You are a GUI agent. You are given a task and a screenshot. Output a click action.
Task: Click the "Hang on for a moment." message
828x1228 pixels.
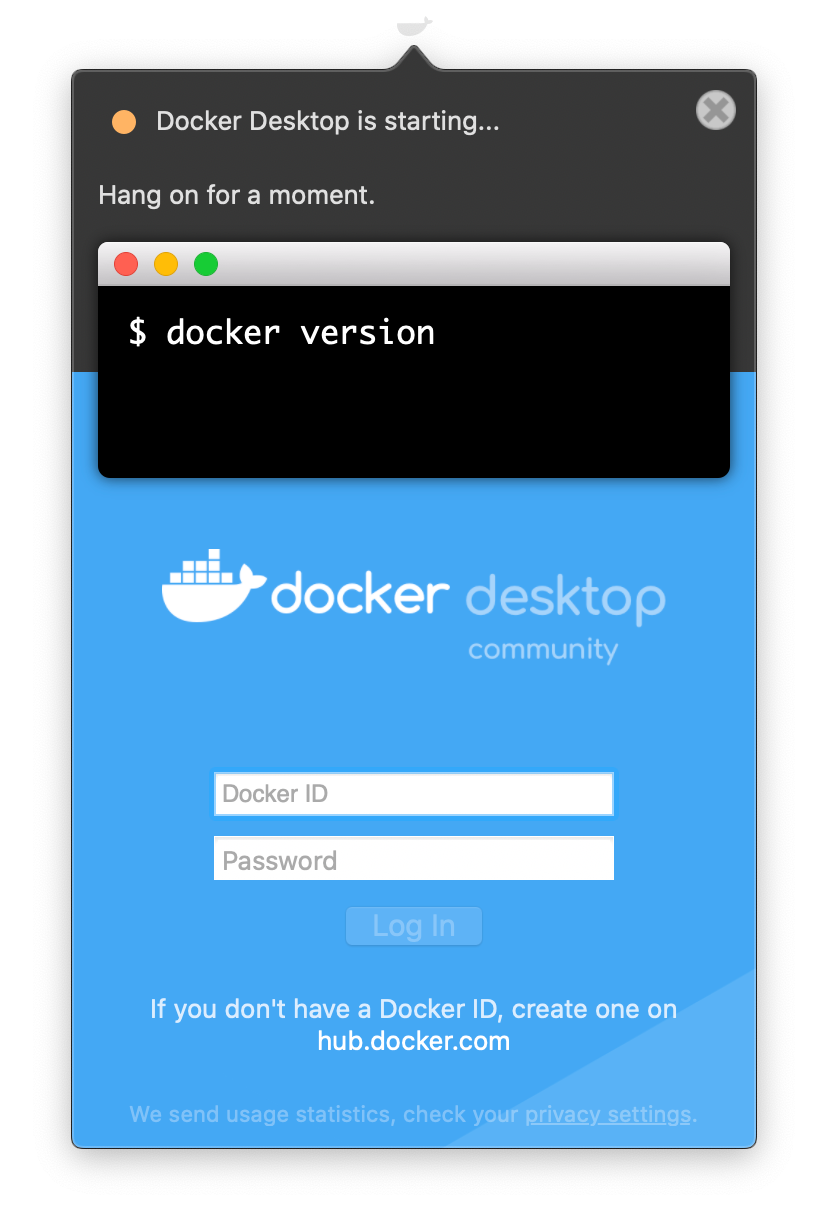[237, 195]
